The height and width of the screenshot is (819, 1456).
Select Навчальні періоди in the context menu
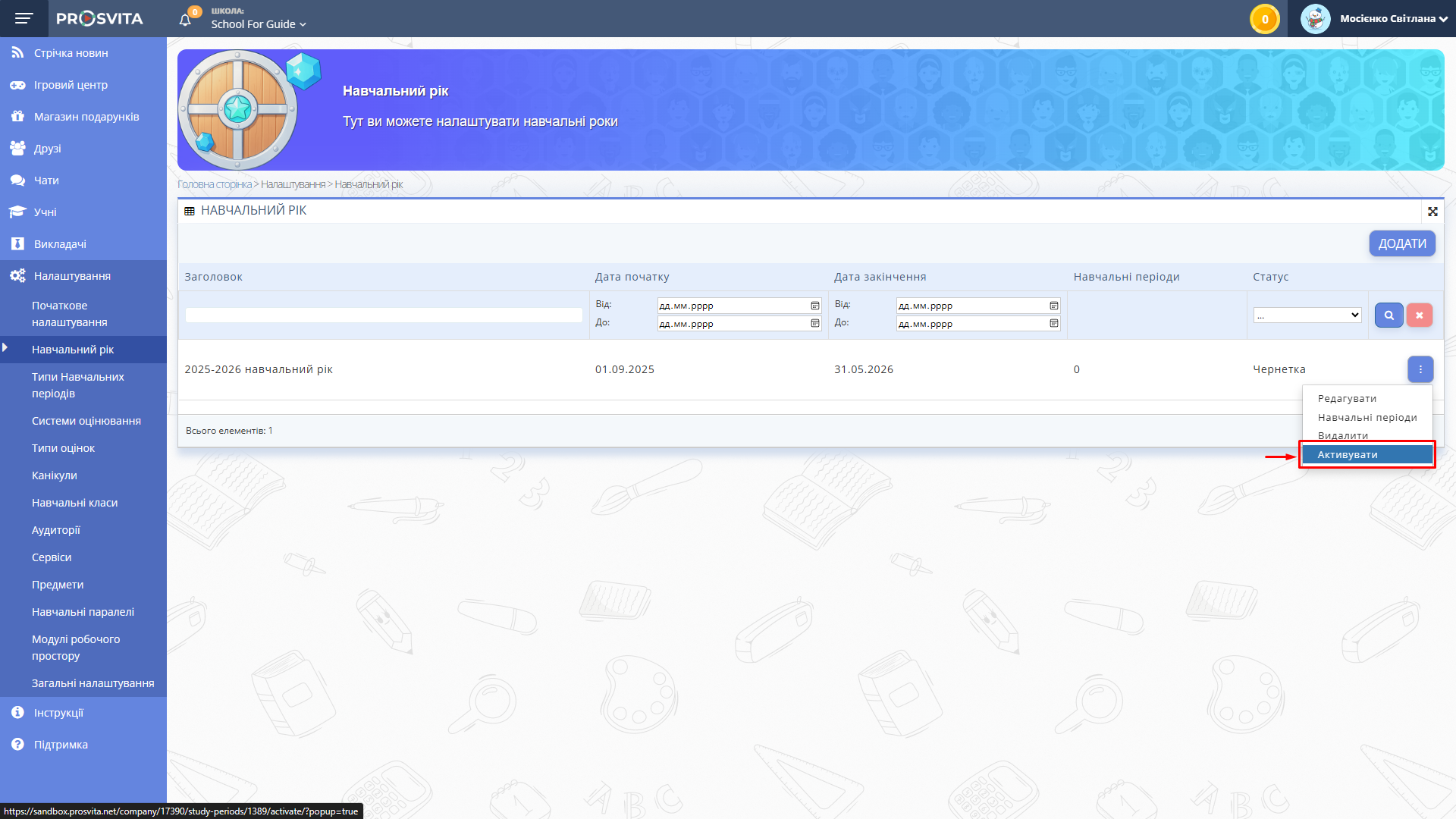pos(1367,418)
